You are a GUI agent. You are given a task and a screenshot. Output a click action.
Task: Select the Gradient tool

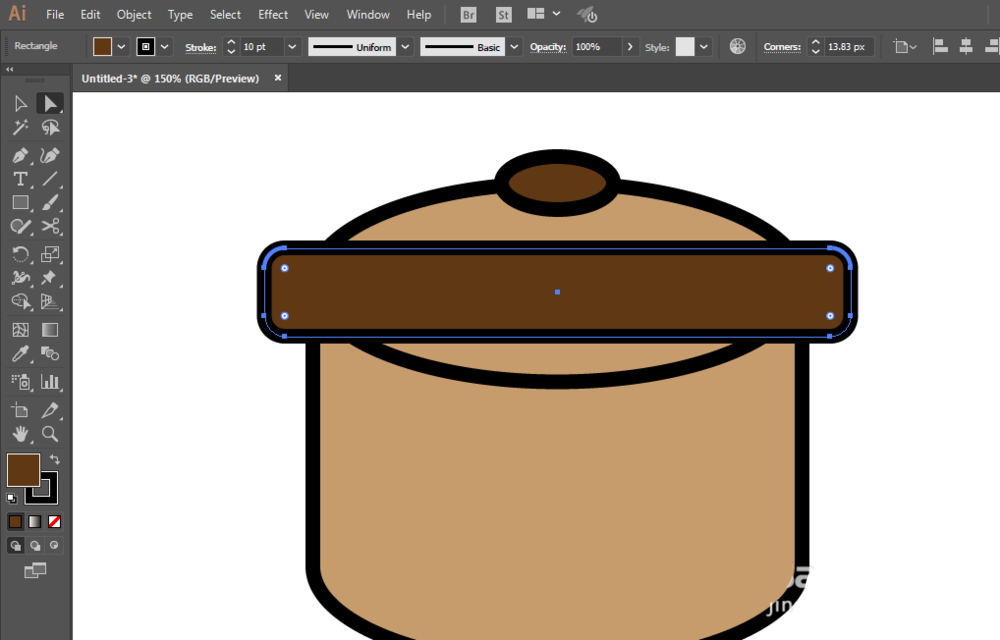pyautogui.click(x=50, y=330)
